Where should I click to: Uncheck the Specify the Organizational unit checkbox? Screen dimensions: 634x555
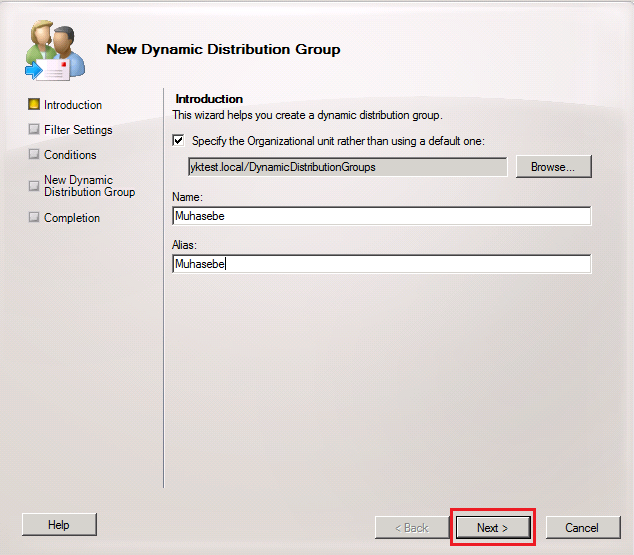(x=179, y=141)
